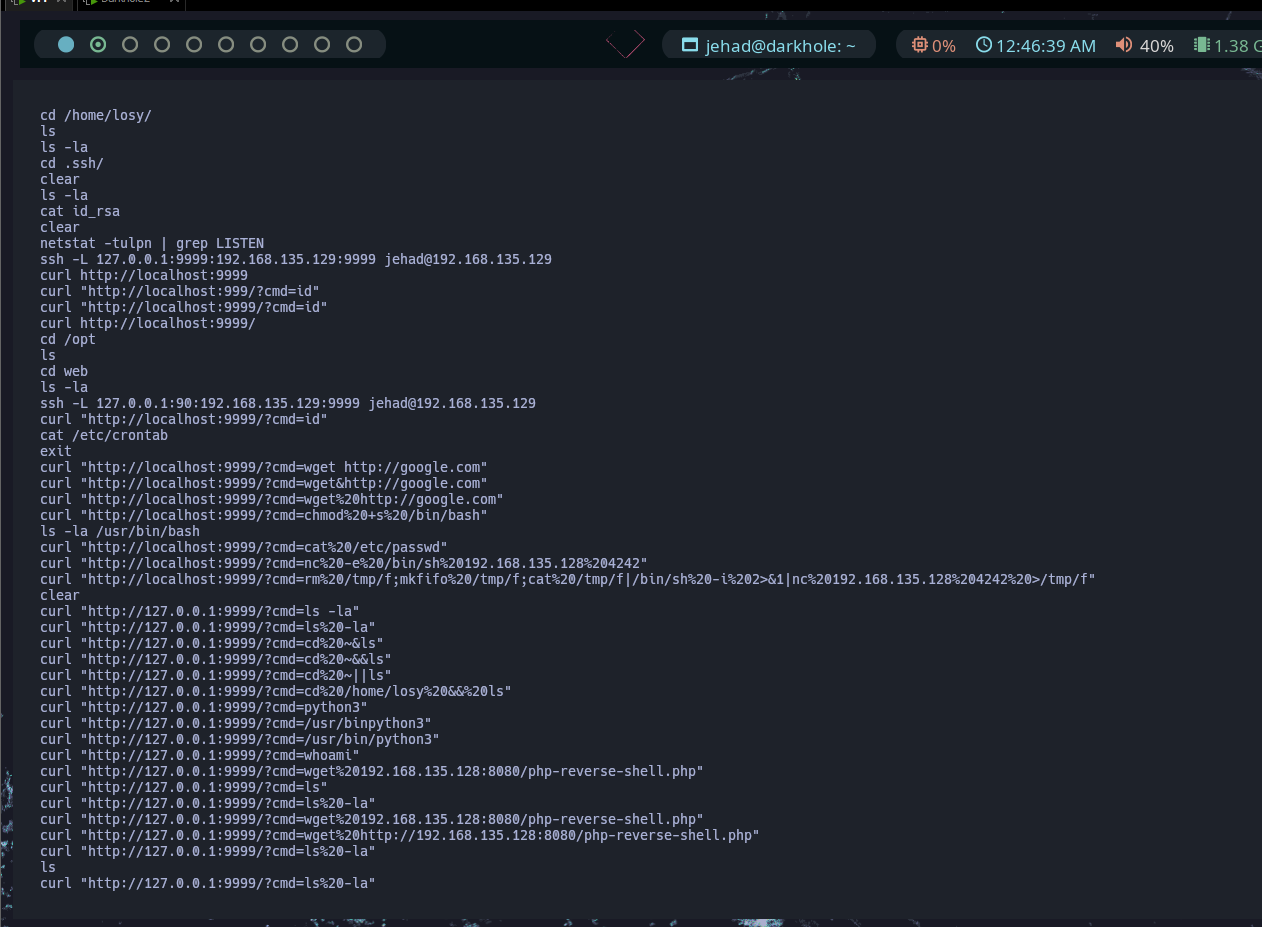Click the curl 'cmd=python3' line
Viewport: 1262px width, 927px height.
point(204,707)
